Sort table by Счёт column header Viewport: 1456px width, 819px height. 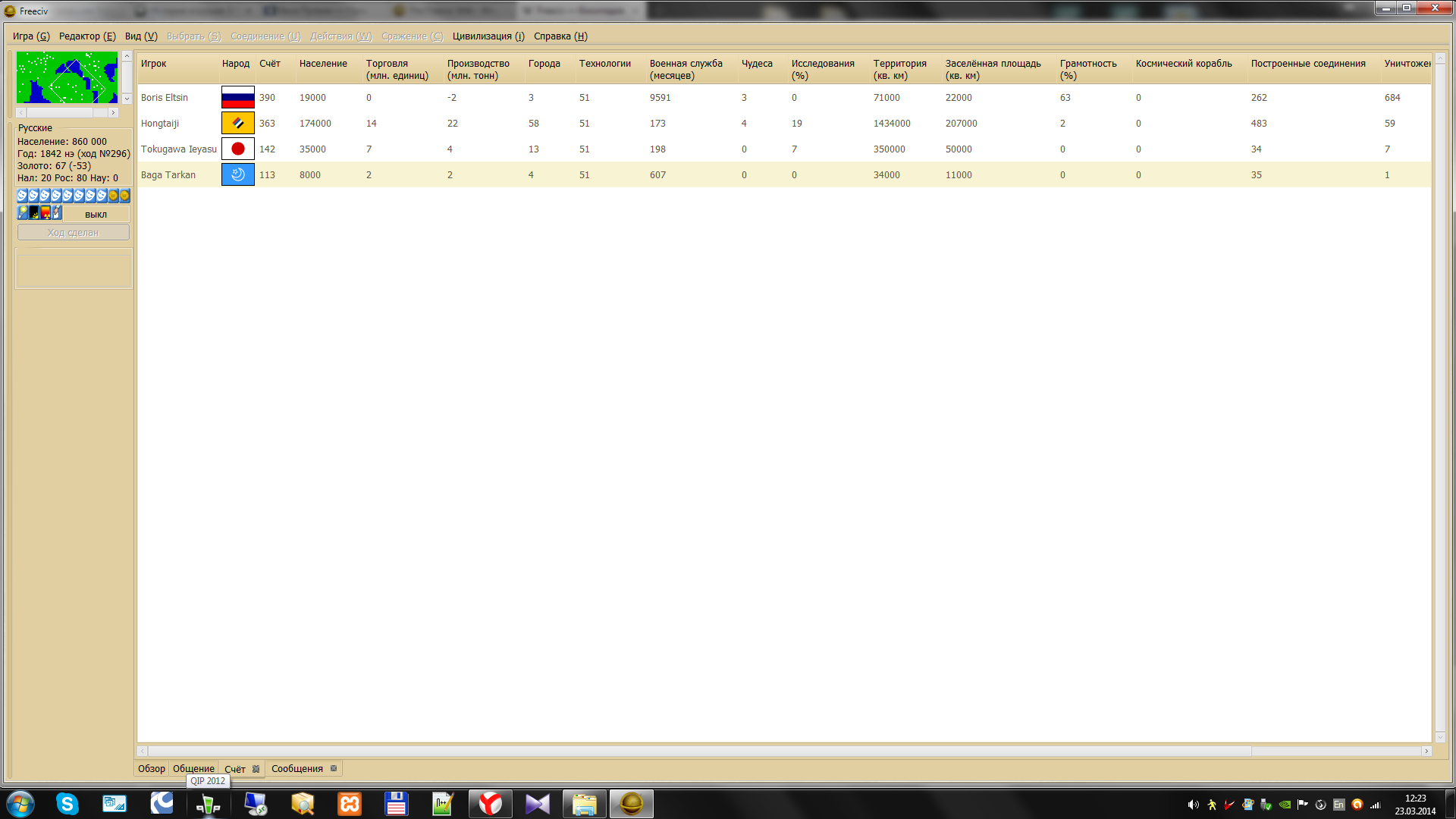pos(270,64)
